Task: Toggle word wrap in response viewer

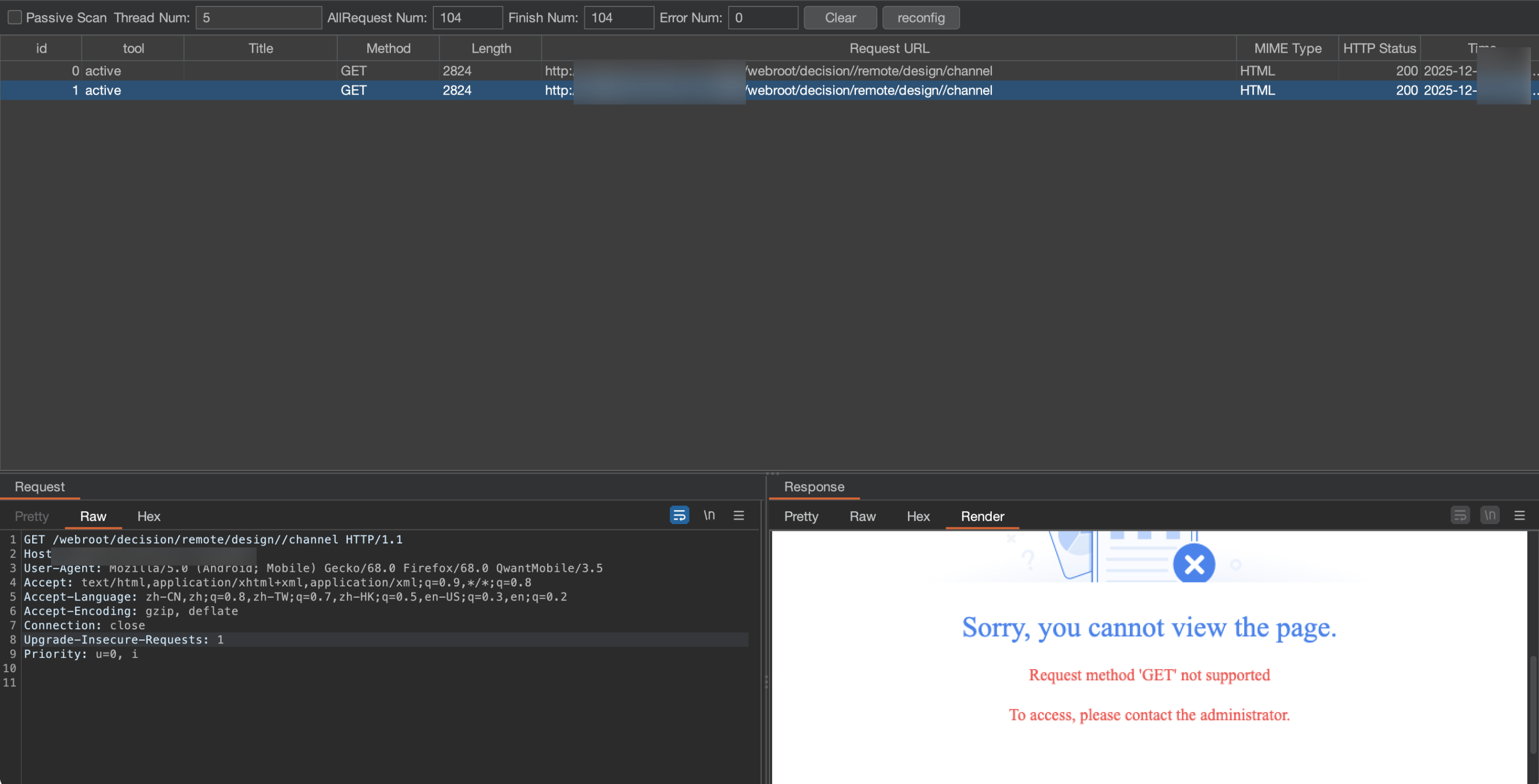Action: click(1460, 514)
